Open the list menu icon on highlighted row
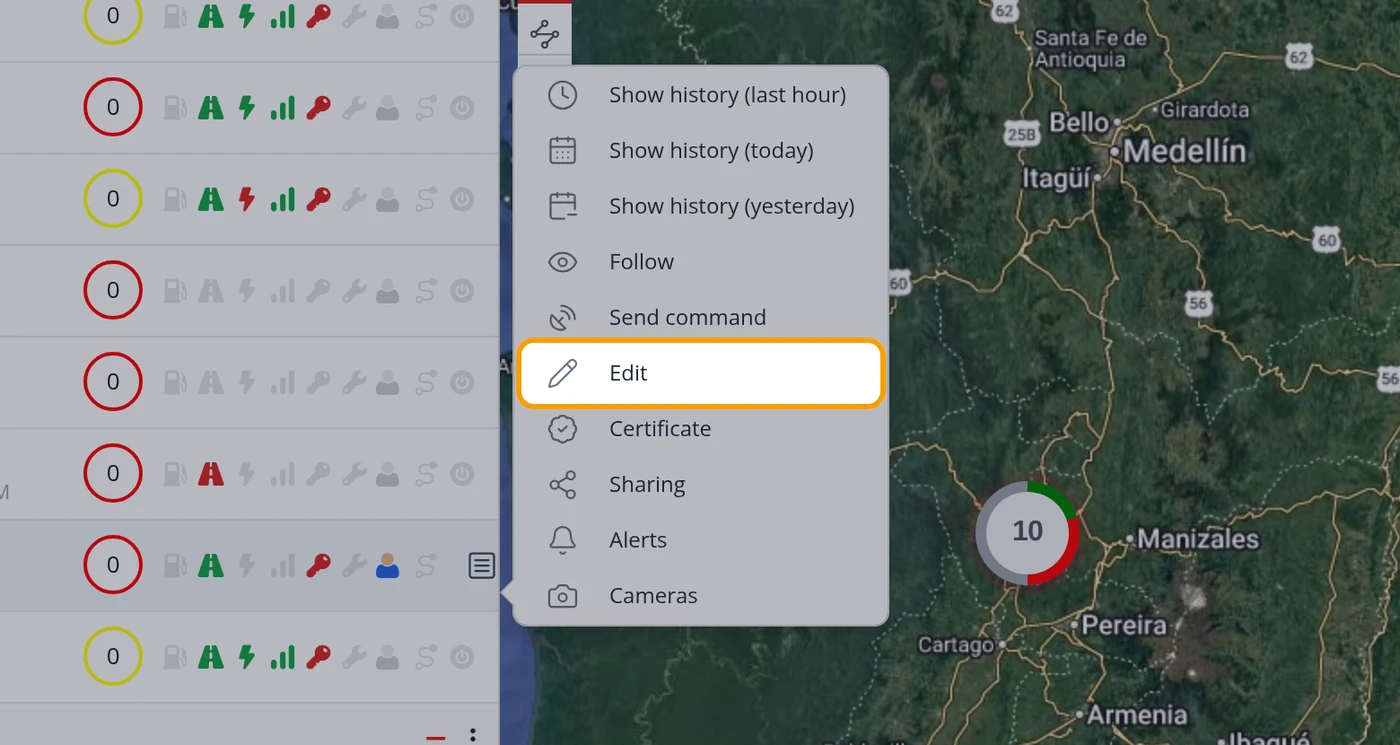This screenshot has height=745, width=1400. (481, 566)
